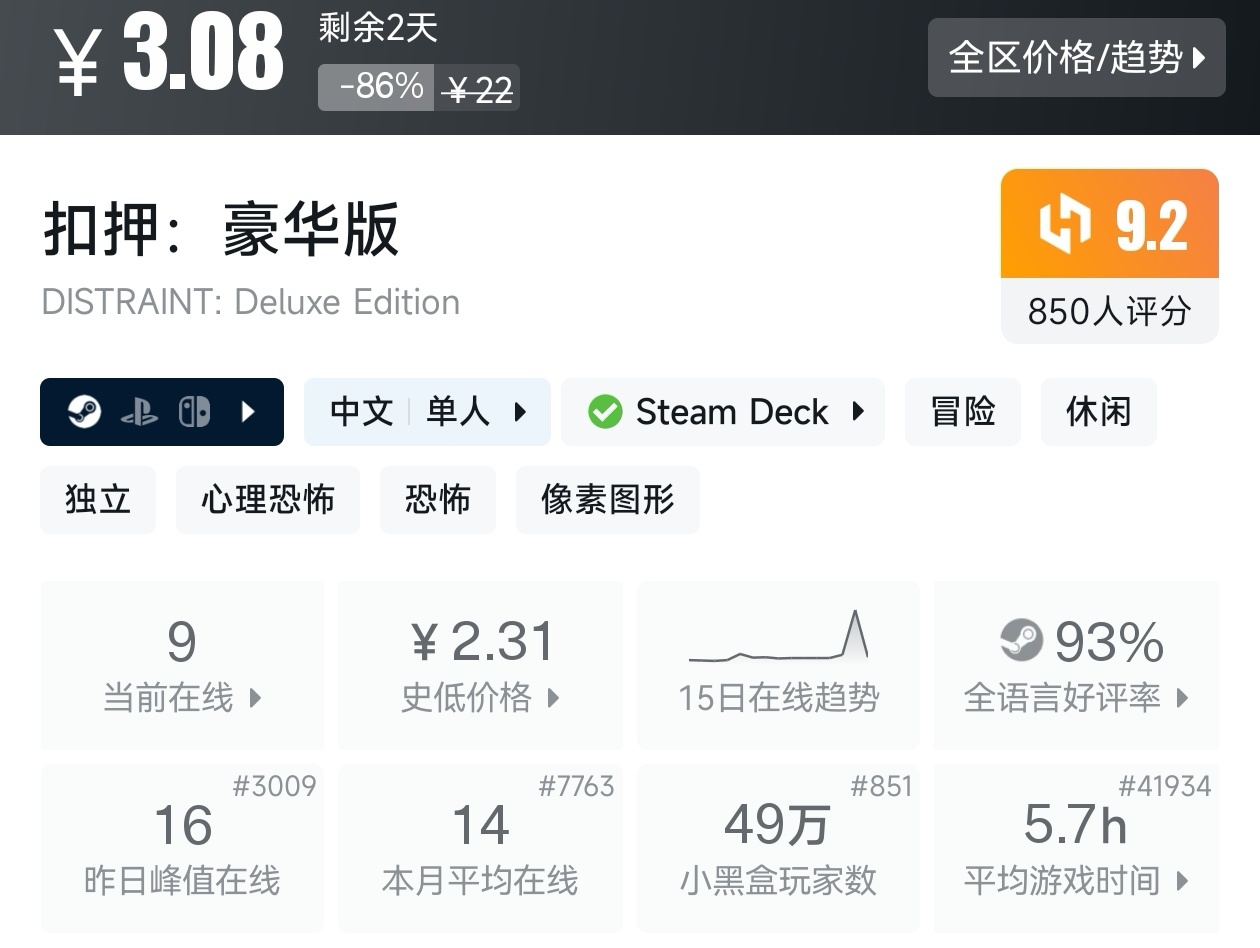Click the Heybox logo in score badge
The height and width of the screenshot is (948, 1260).
tap(1065, 224)
